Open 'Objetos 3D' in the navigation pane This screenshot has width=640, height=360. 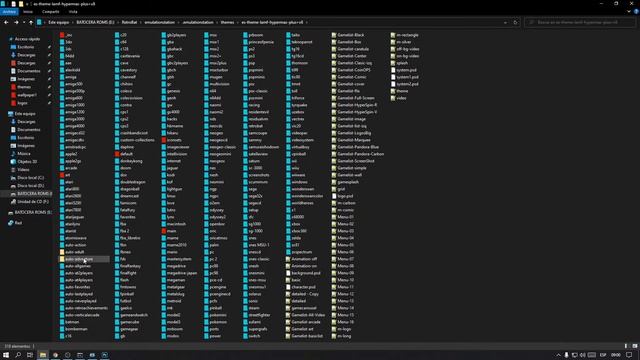pyautogui.click(x=27, y=162)
